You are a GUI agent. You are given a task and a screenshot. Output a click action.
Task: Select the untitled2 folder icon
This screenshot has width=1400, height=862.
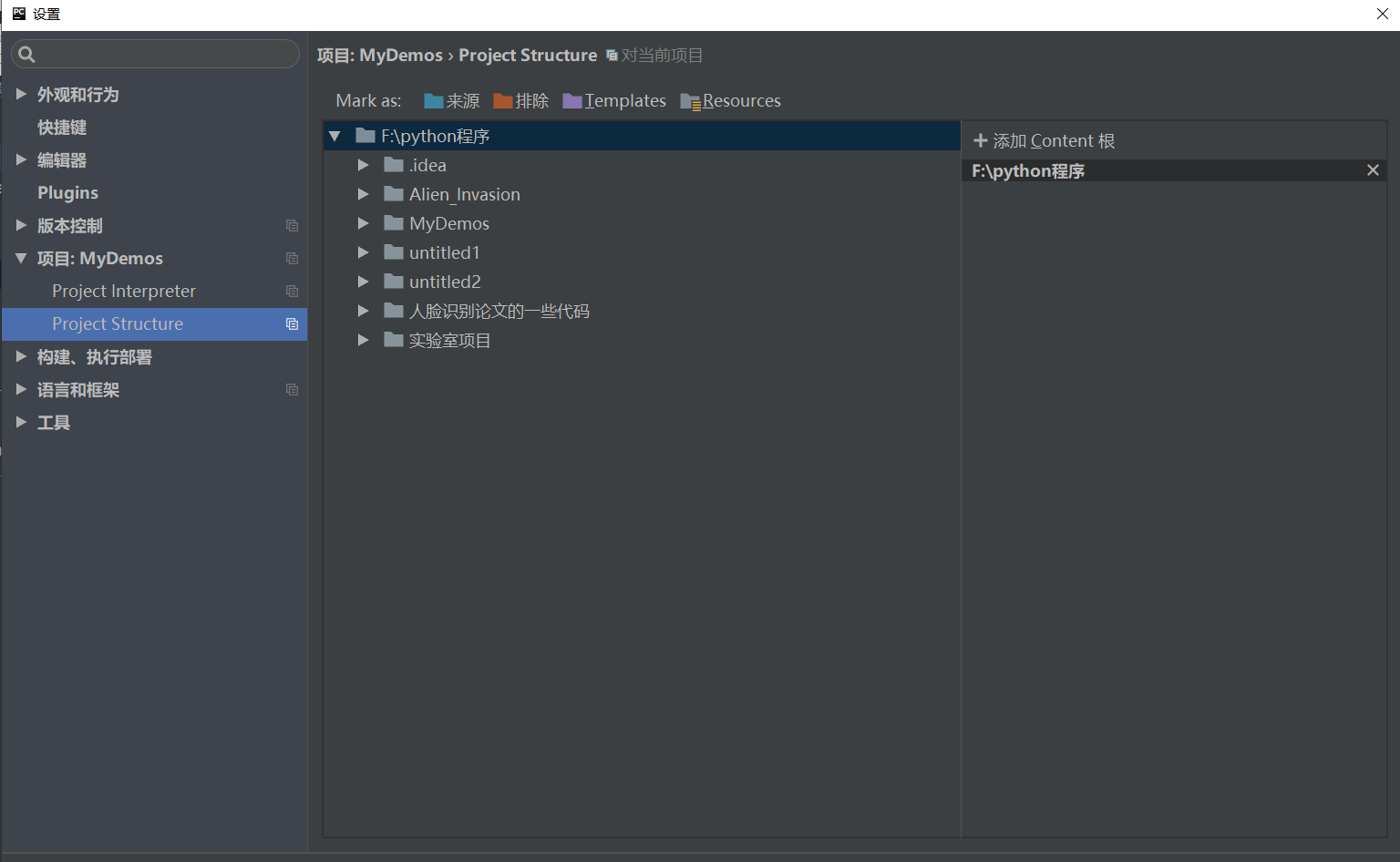click(394, 282)
